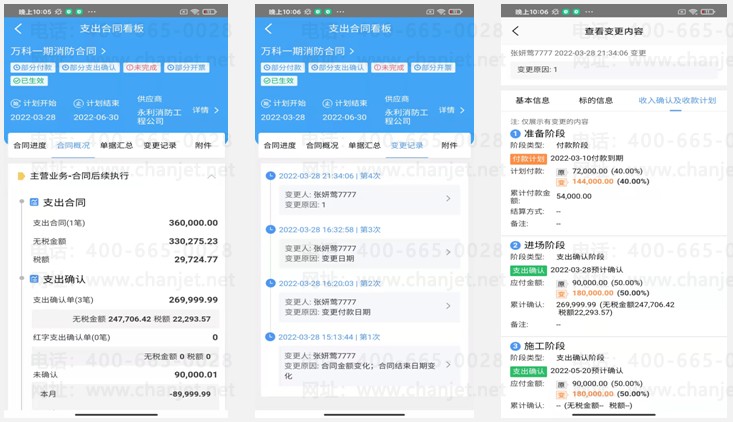Switch to 合同进度 tab in middle screen
Viewport: 733px width, 422px height.
[280, 146]
